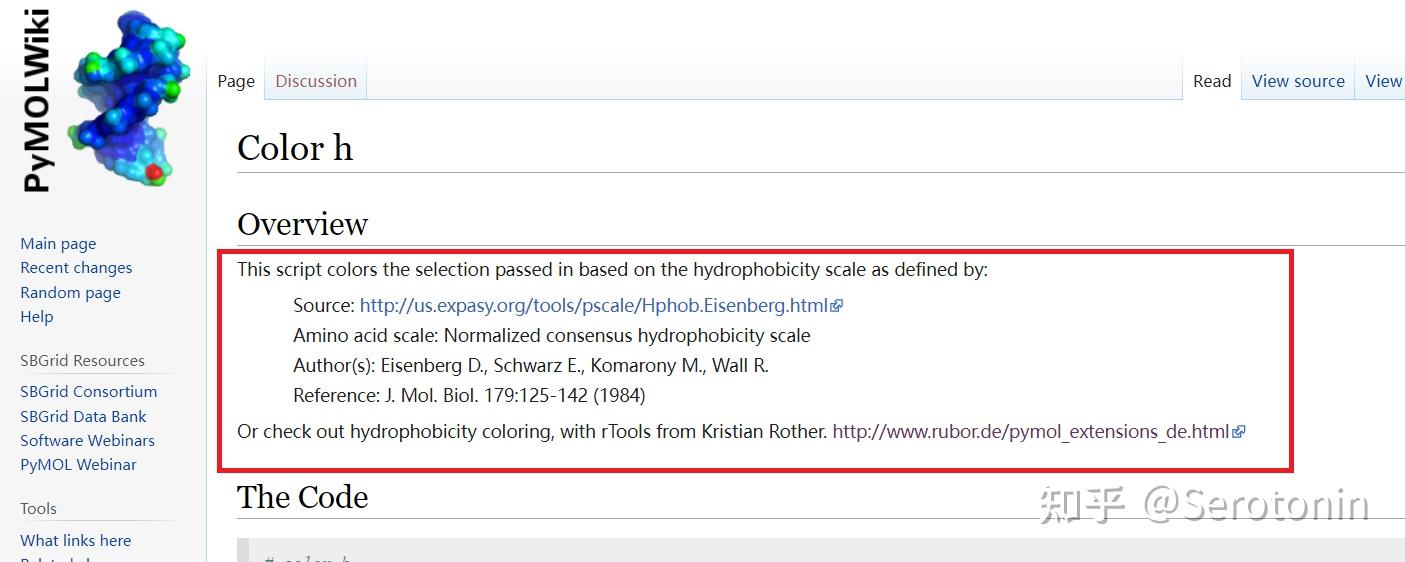
Task: Open PyMOL Webinar link
Action: click(x=78, y=465)
